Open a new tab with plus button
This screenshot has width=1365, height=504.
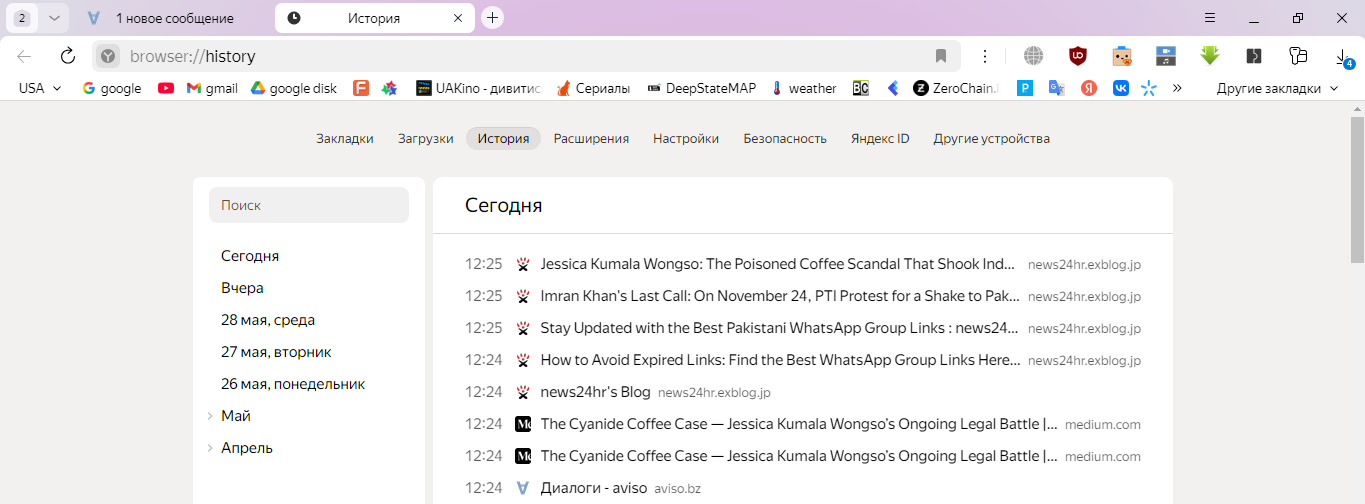click(492, 18)
